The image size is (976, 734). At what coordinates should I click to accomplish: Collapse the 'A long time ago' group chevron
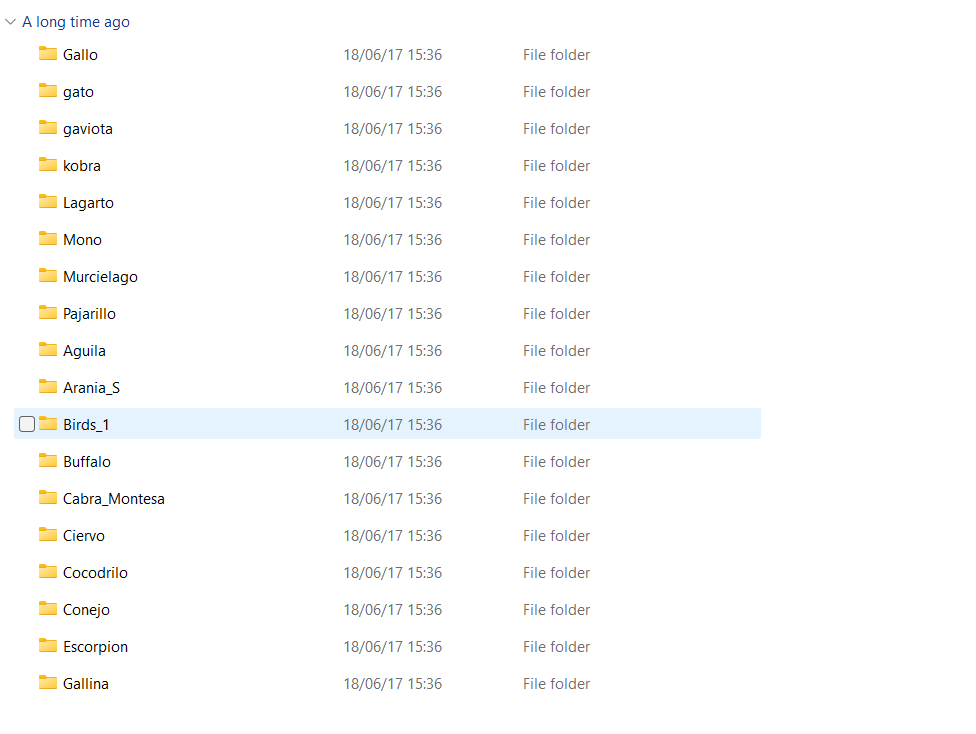[11, 22]
